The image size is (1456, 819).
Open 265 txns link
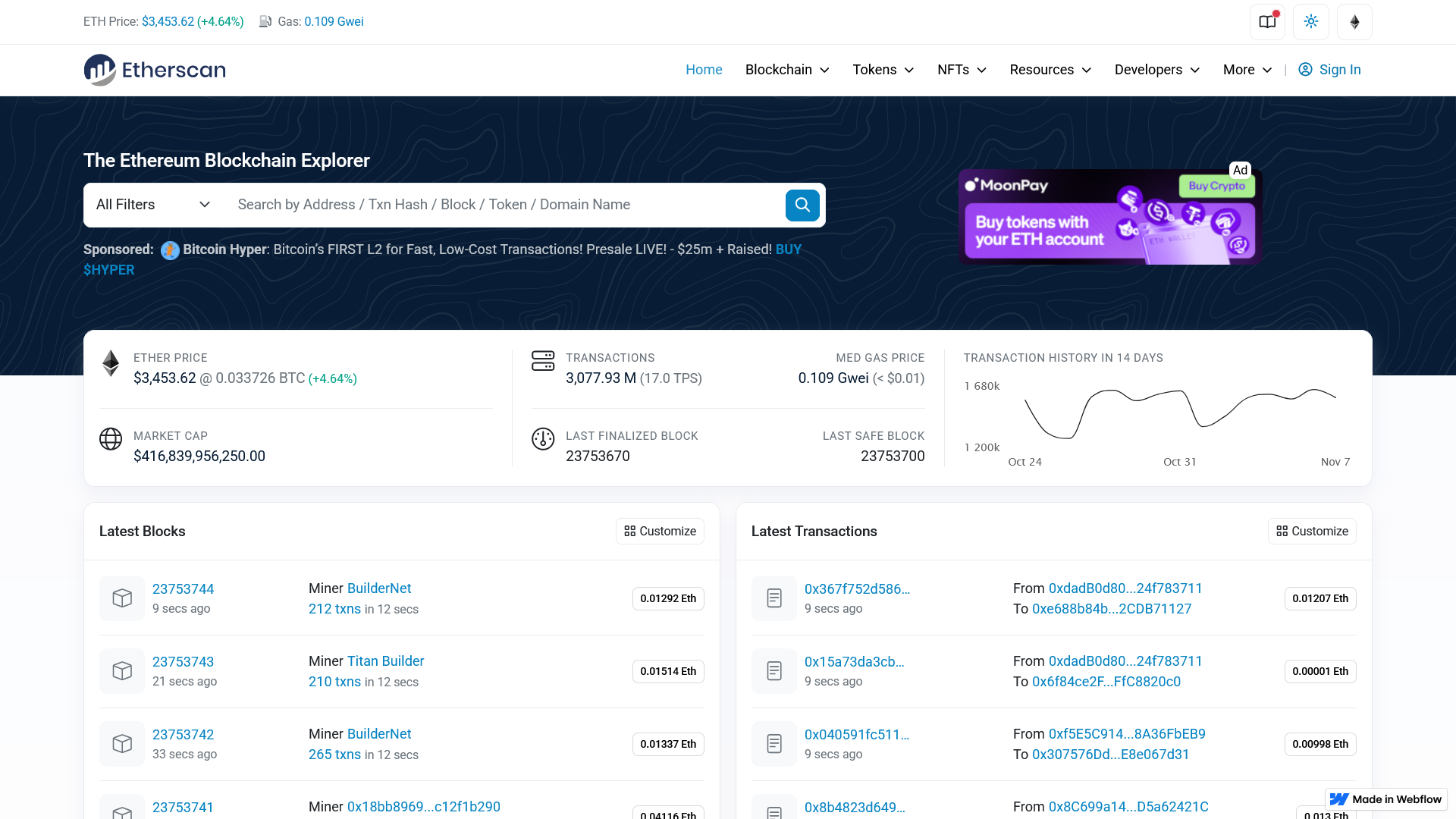click(334, 755)
